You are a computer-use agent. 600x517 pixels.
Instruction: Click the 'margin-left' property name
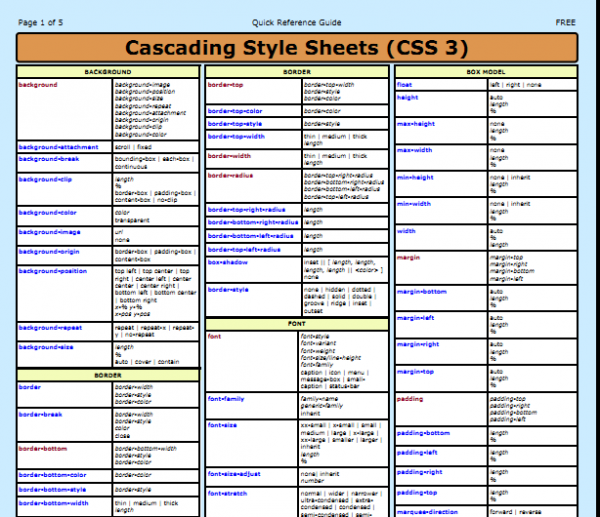pyautogui.click(x=416, y=318)
